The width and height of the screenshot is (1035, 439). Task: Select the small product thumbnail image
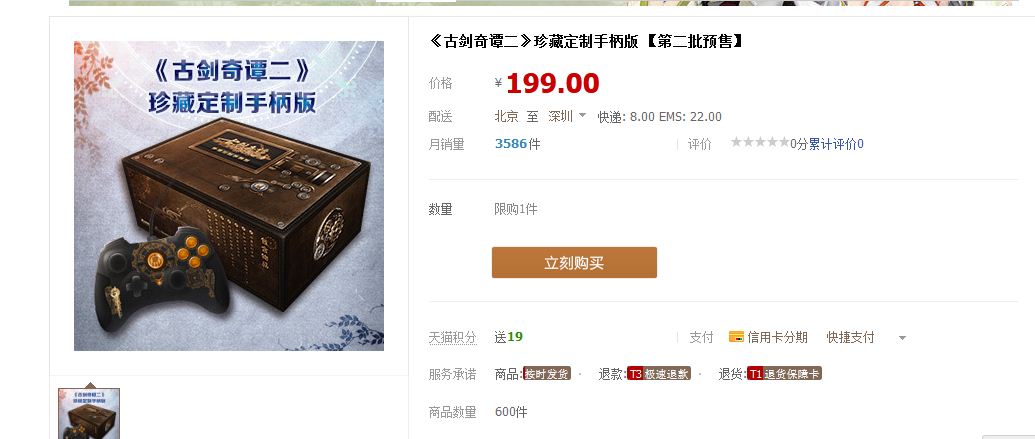point(89,414)
